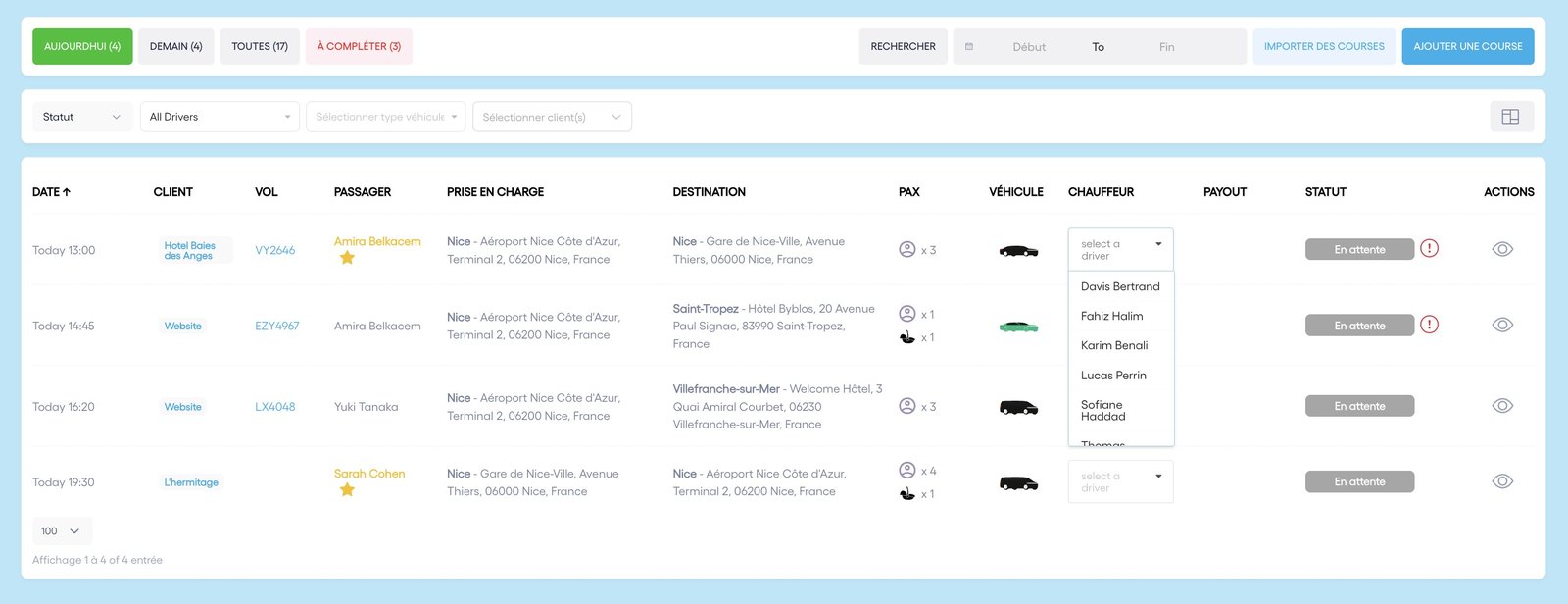Click warning icon for Today 14:45 ride

(1430, 325)
